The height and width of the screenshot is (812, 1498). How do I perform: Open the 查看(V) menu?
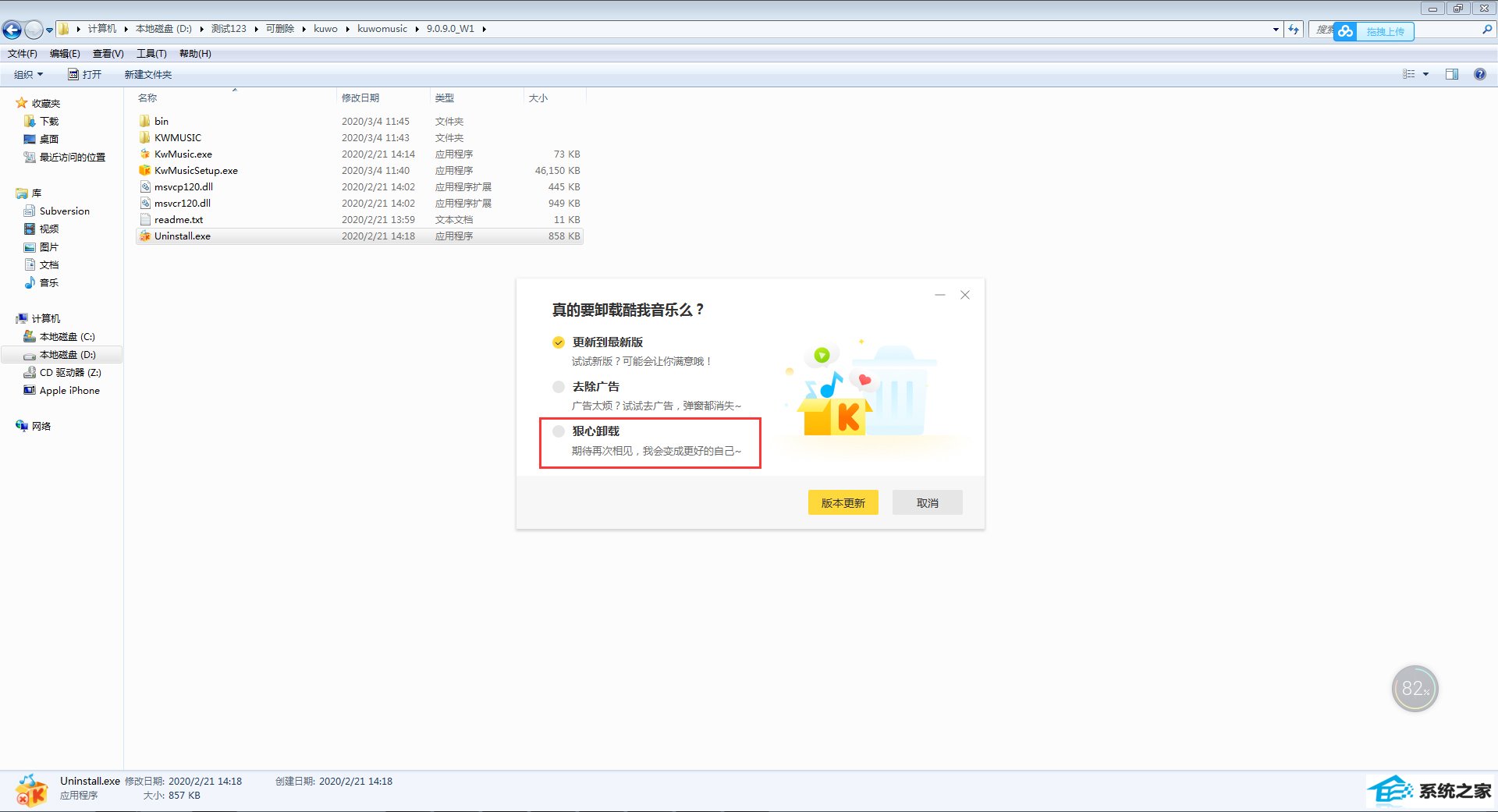tap(108, 53)
